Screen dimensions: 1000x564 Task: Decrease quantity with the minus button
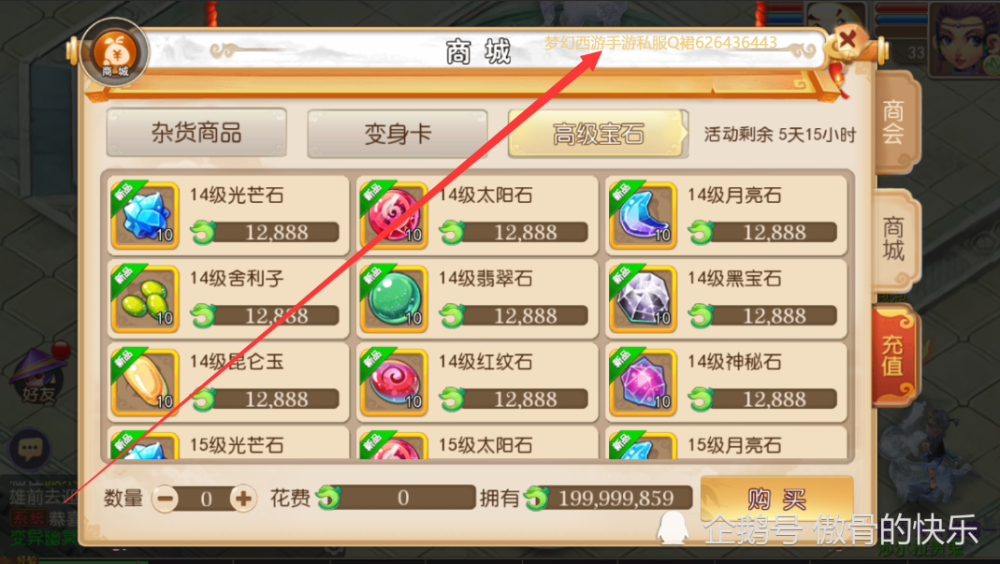pos(166,498)
